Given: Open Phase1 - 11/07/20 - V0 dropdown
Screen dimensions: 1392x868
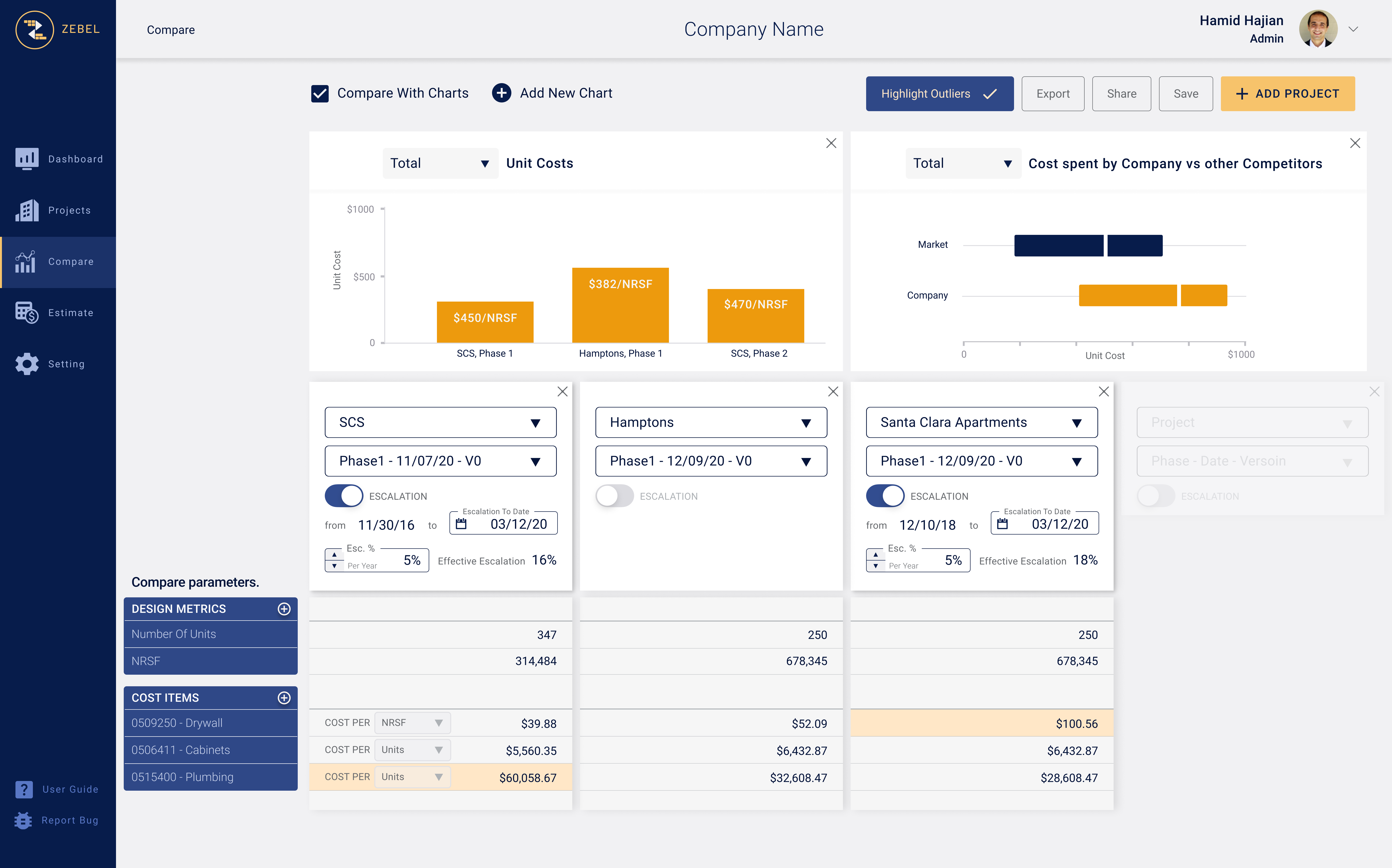Looking at the screenshot, I should 440,461.
